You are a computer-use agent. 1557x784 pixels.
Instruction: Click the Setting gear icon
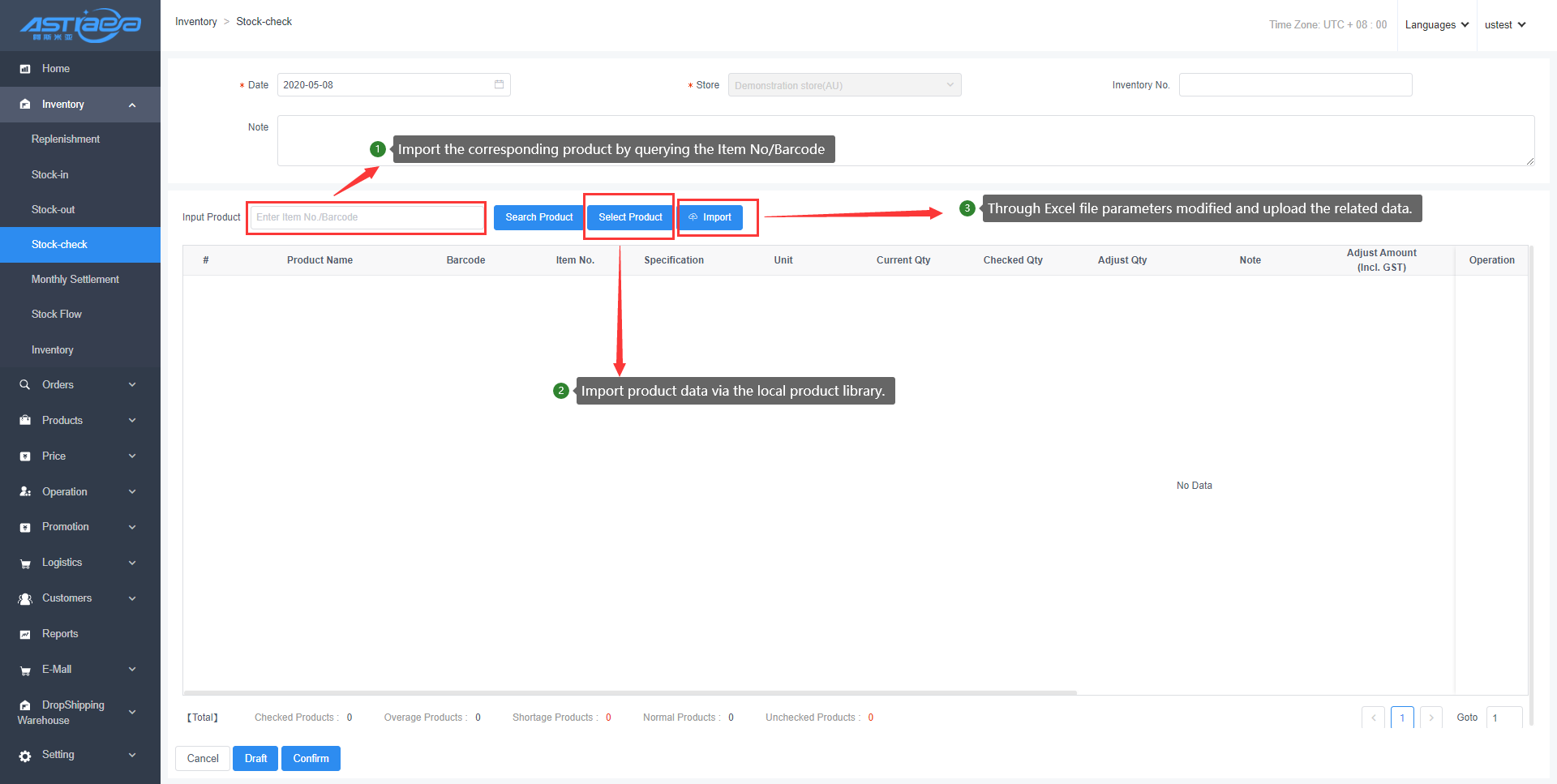click(25, 755)
